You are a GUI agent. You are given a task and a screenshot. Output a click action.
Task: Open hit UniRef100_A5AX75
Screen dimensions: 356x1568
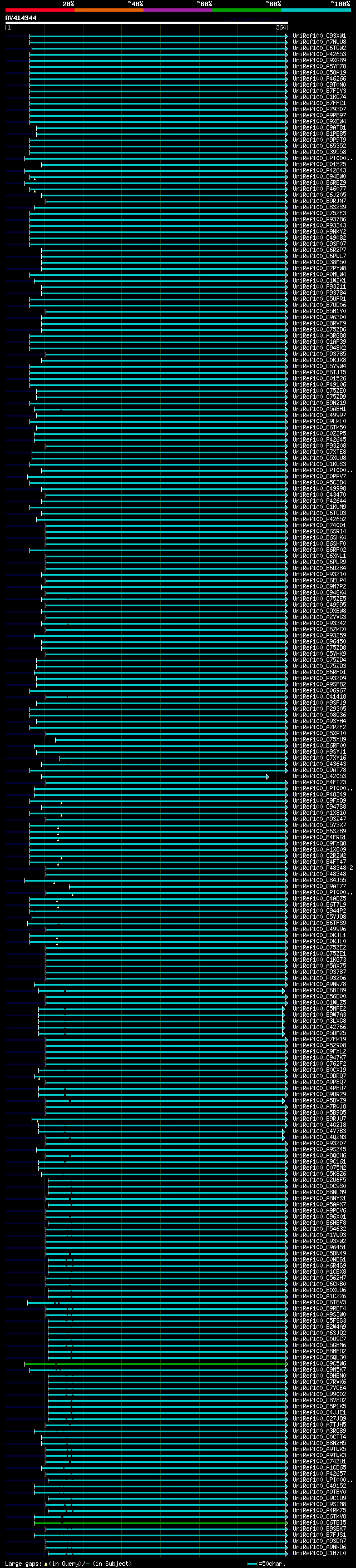click(319, 966)
